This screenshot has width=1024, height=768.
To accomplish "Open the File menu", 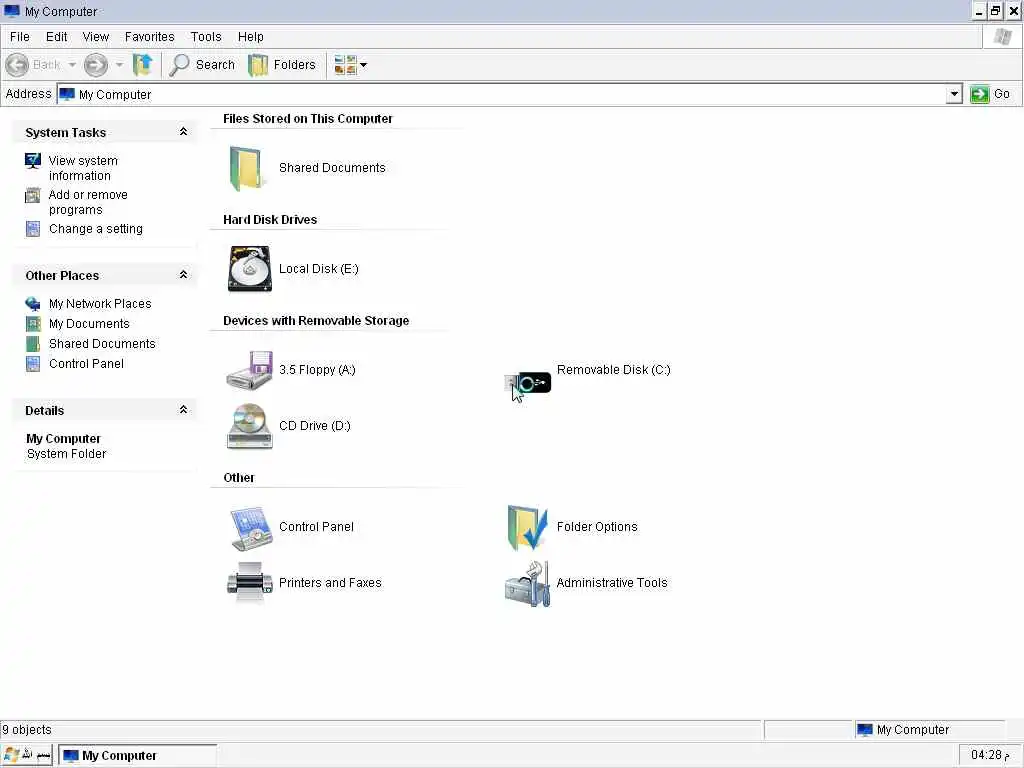I will (20, 37).
